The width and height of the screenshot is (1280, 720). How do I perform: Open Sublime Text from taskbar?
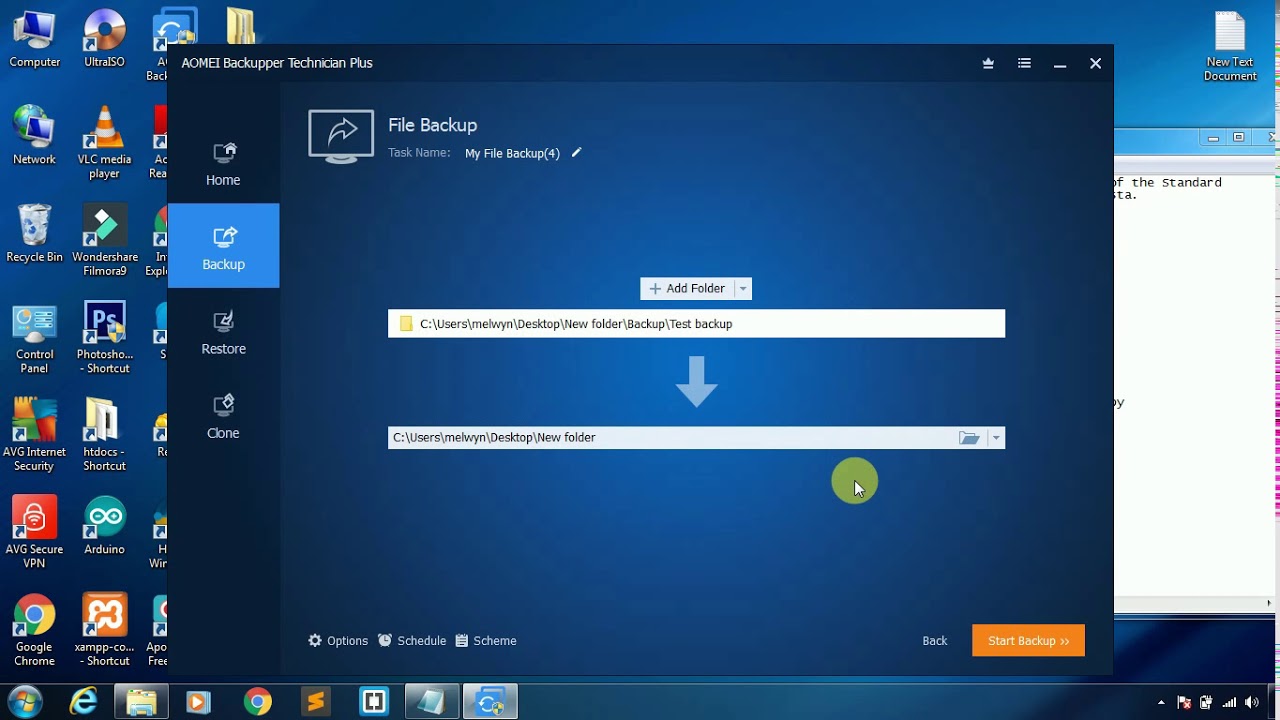coord(315,702)
